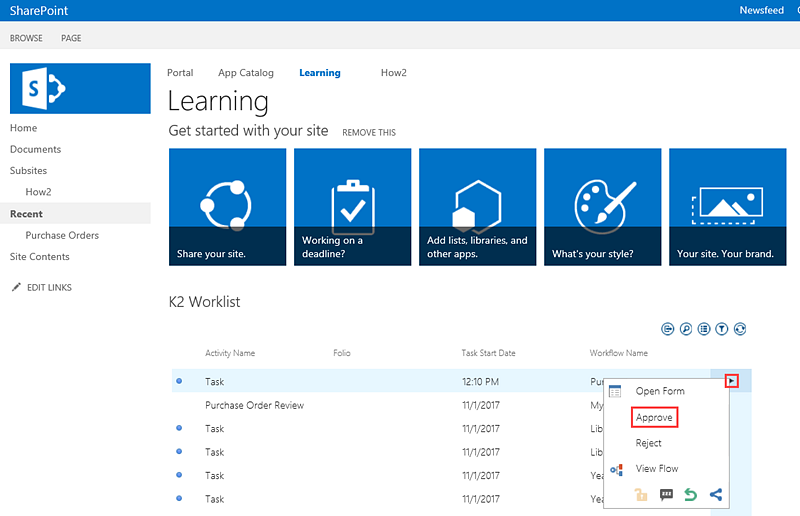
Task: Switch to the PAGE ribbon tab
Action: pyautogui.click(x=71, y=38)
